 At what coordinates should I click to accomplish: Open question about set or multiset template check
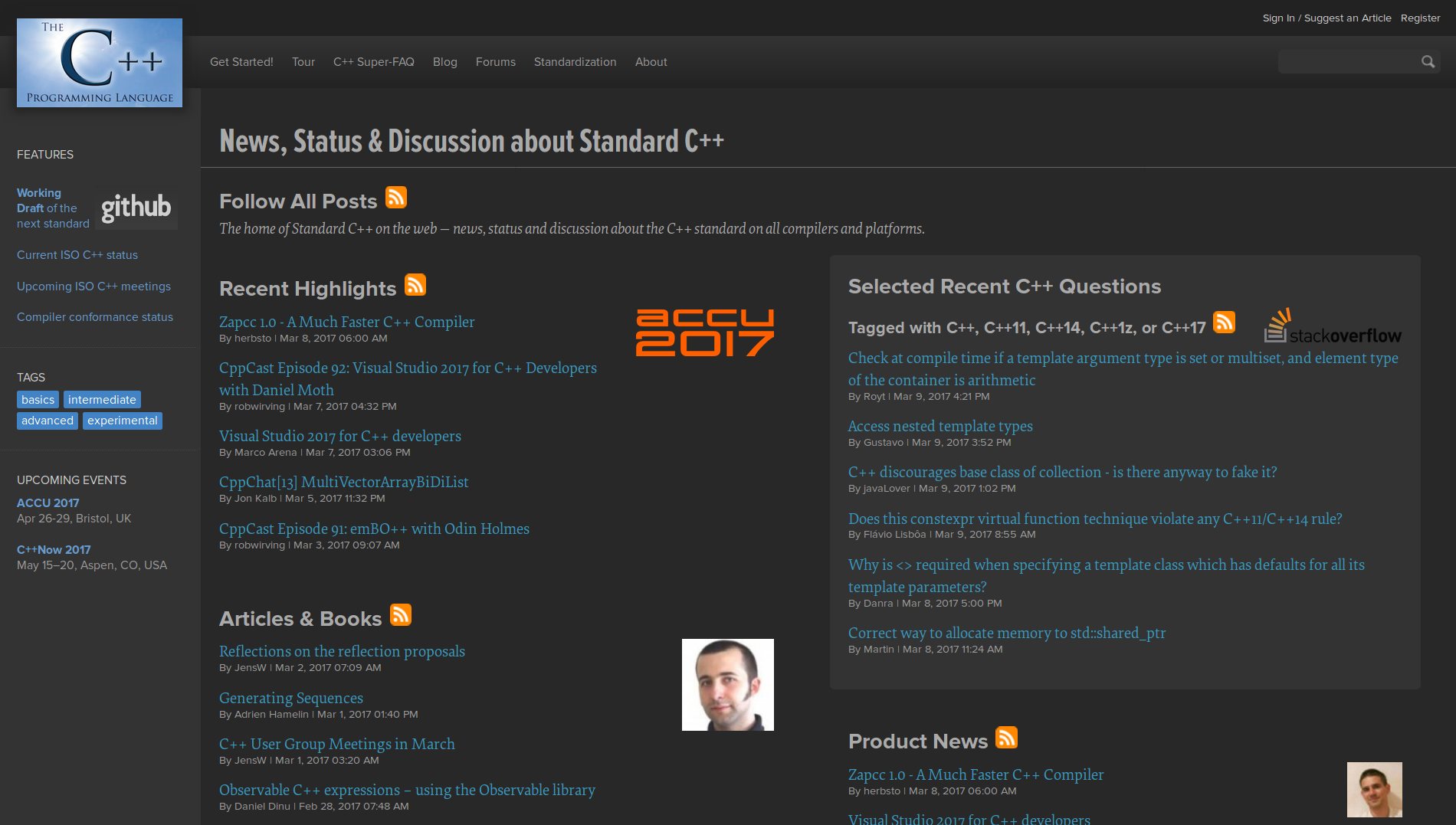click(1123, 368)
